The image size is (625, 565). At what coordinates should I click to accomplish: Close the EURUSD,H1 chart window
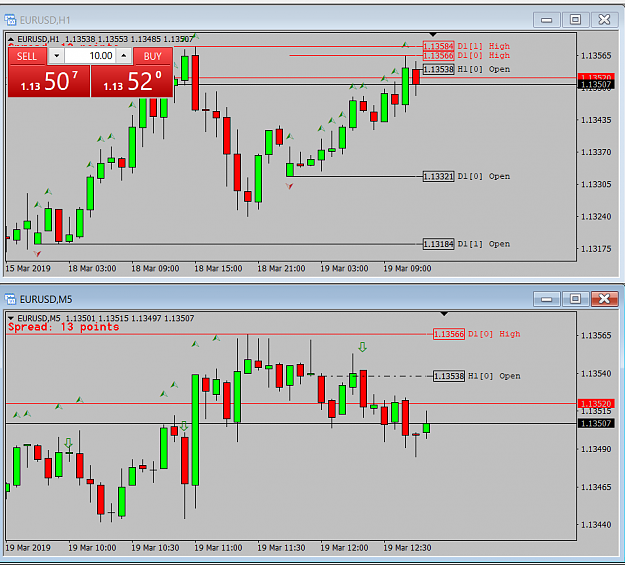[x=604, y=20]
